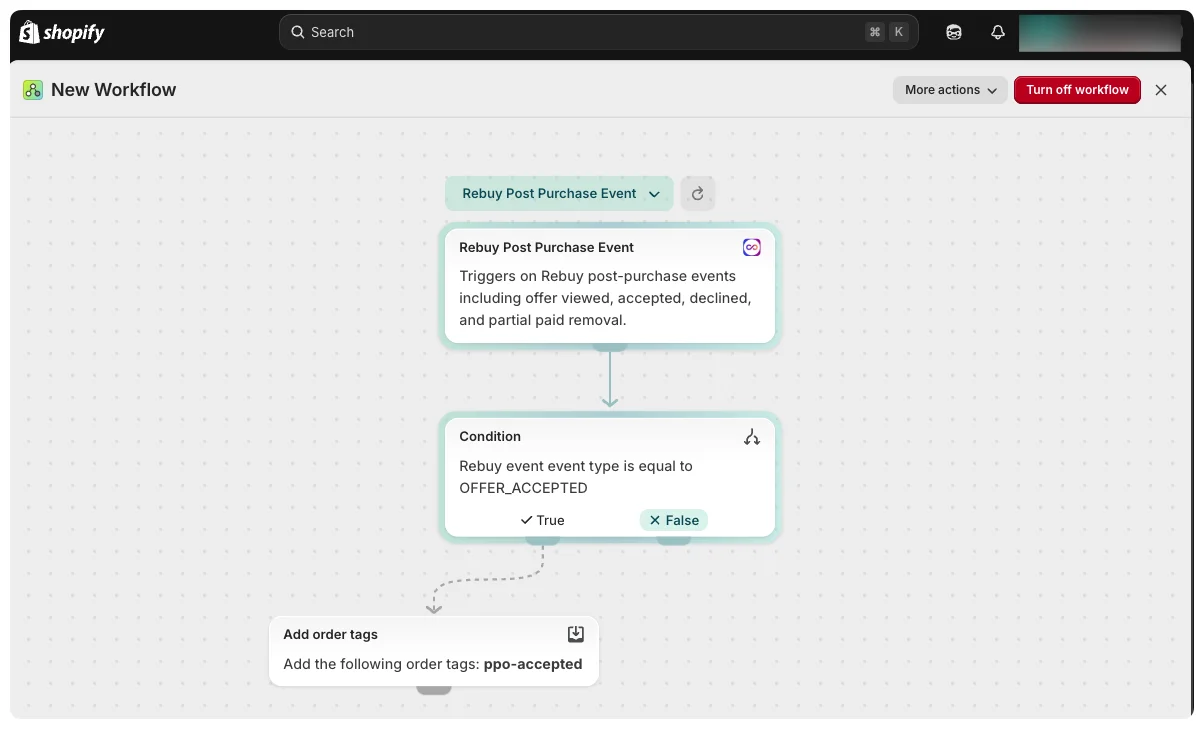Select the True branch of the condition
Image resolution: width=1204 pixels, height=729 pixels.
(543, 520)
